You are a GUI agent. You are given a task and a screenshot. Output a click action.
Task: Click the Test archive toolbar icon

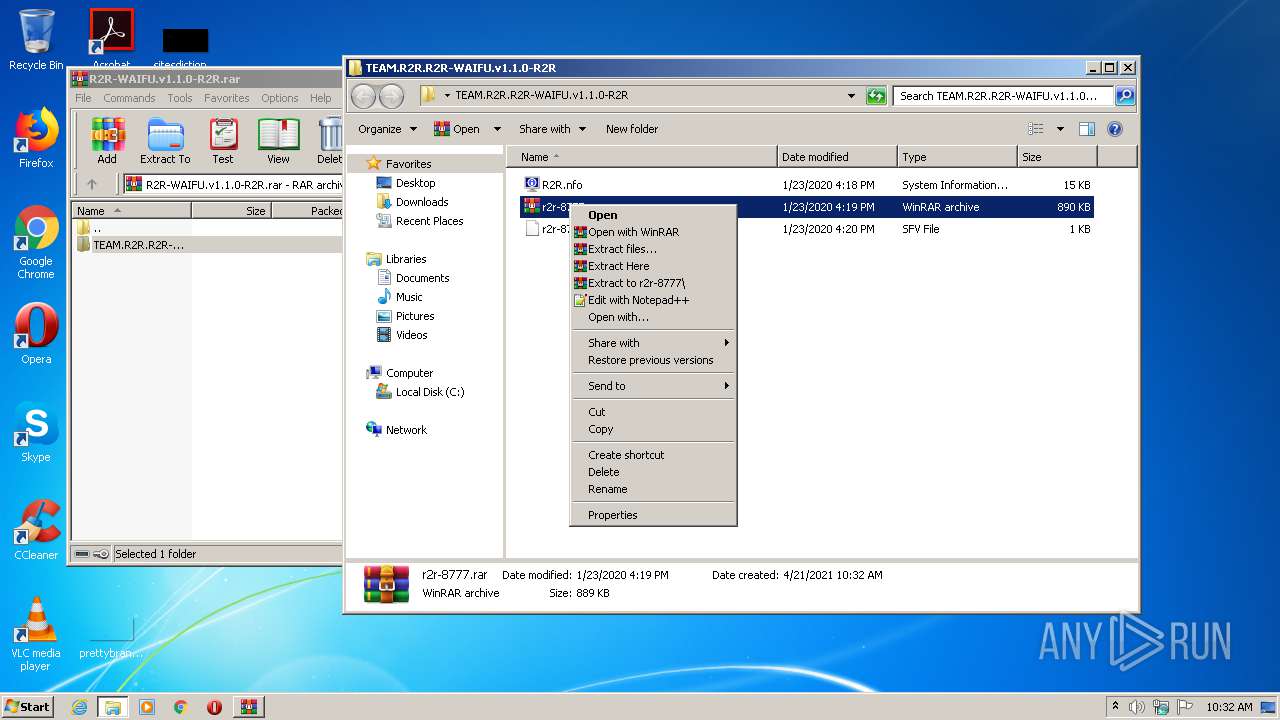coord(223,140)
